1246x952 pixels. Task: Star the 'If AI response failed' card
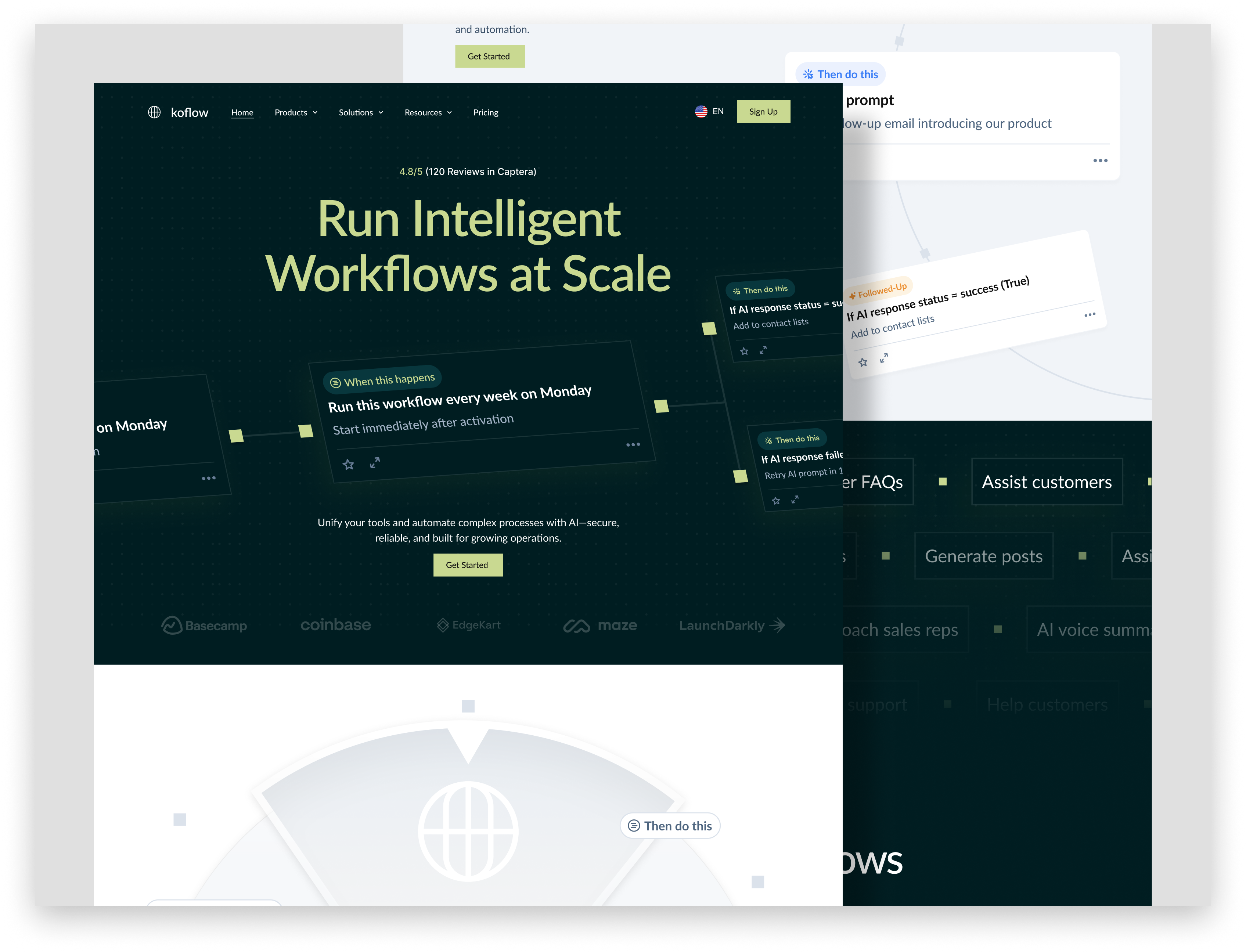776,501
